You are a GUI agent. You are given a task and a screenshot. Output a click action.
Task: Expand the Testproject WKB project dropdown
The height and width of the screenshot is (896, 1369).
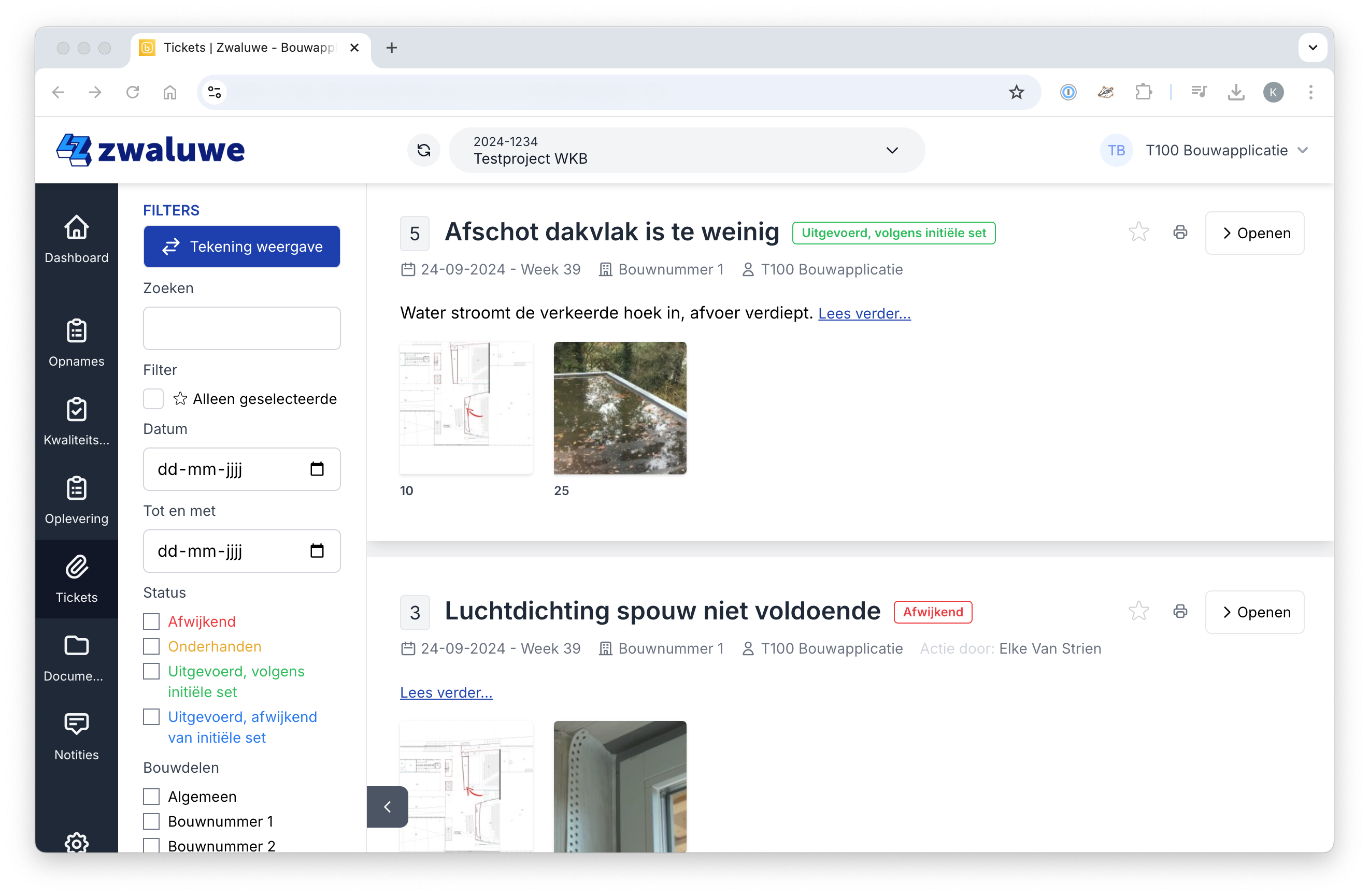[x=687, y=150]
